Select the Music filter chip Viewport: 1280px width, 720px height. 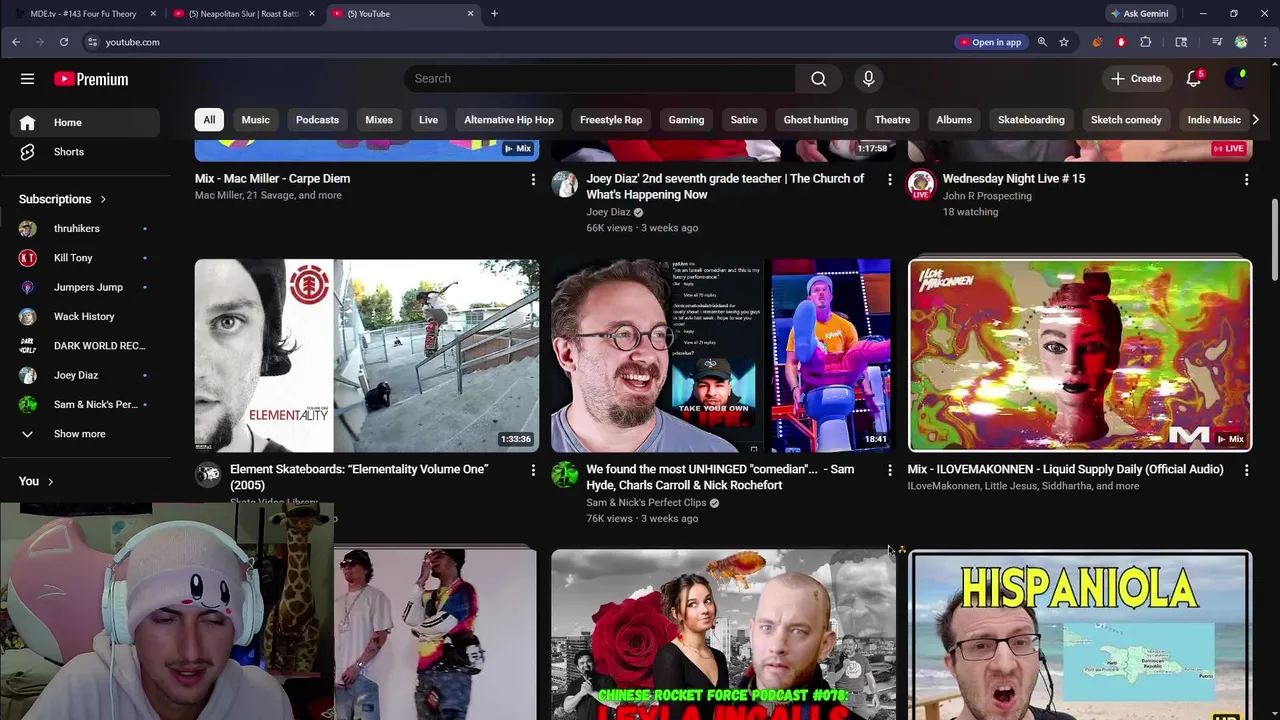pyautogui.click(x=255, y=120)
